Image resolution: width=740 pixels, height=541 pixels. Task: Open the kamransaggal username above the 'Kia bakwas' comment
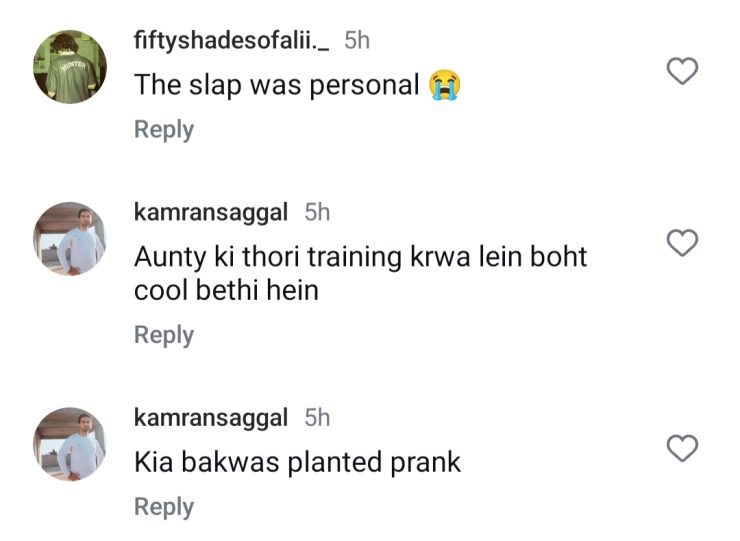[210, 417]
